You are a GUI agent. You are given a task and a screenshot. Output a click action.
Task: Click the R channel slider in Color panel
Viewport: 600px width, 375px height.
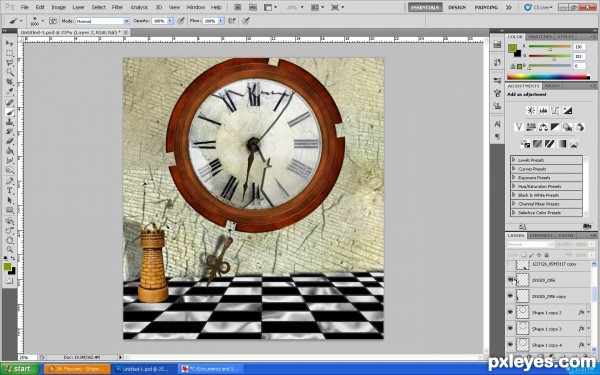coord(550,47)
